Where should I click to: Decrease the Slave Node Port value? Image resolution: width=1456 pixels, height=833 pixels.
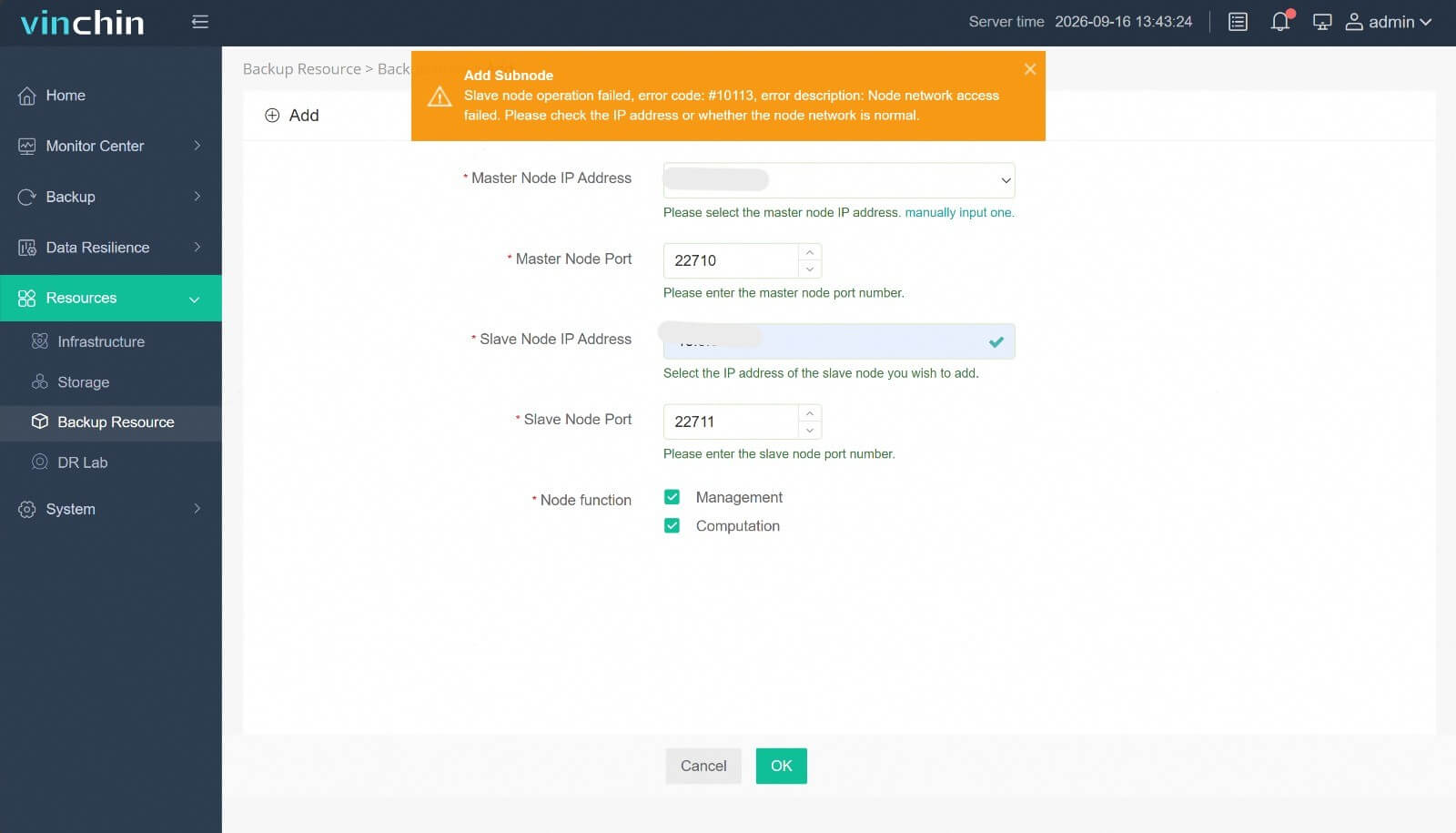(810, 430)
